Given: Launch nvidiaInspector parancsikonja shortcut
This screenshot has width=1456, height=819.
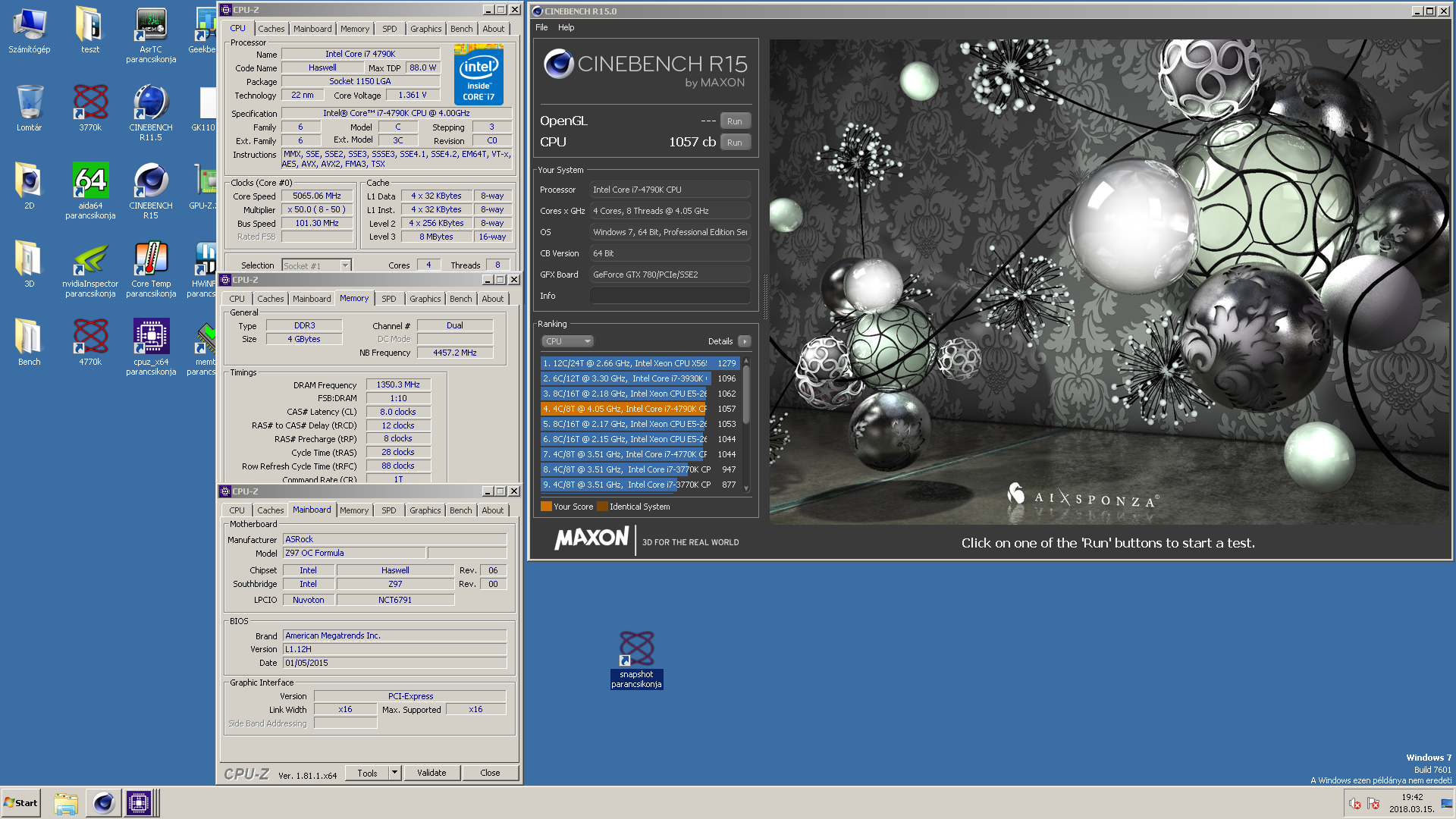Looking at the screenshot, I should click(90, 270).
